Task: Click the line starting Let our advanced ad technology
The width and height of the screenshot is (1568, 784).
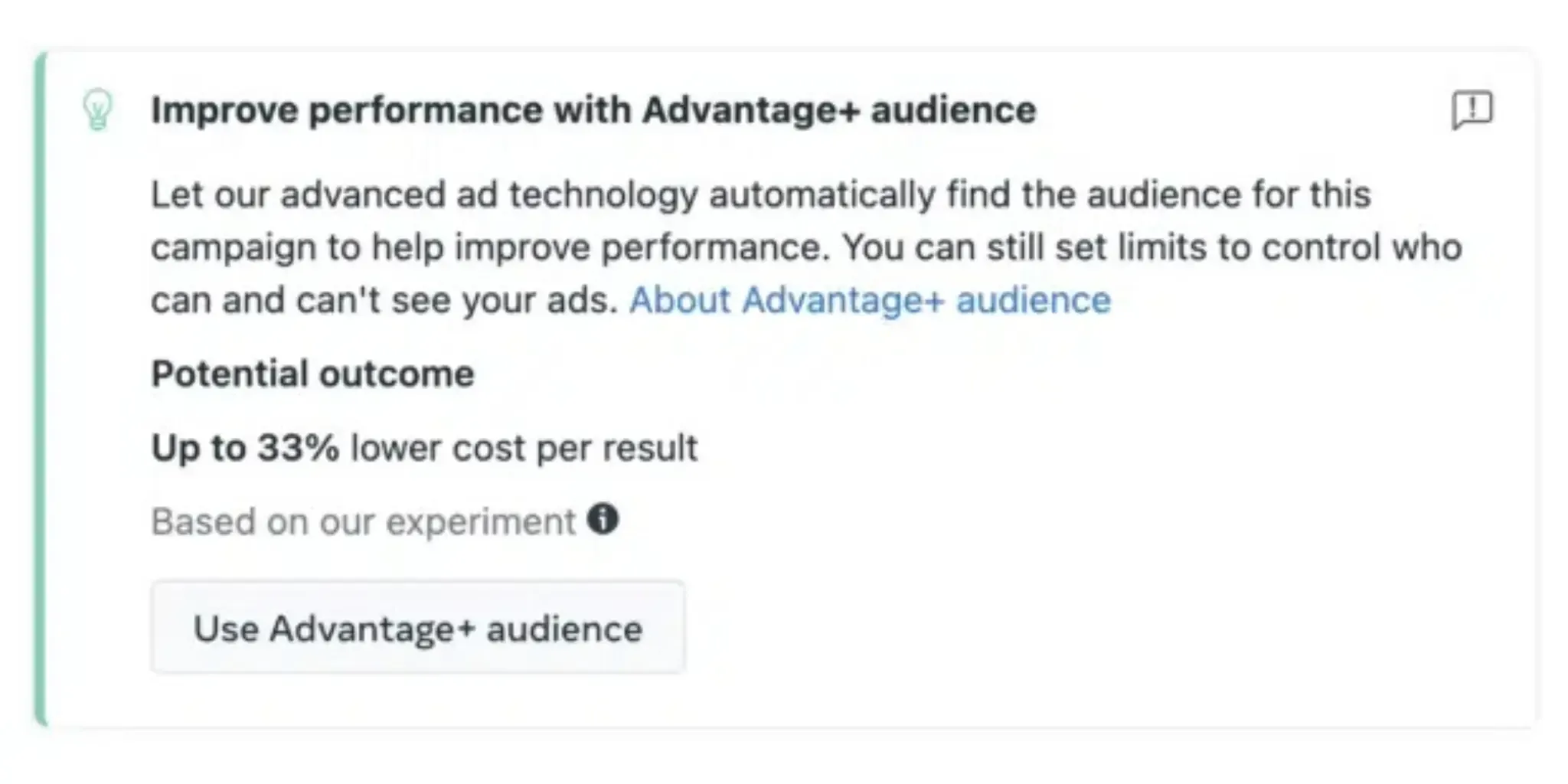Action: pyautogui.click(x=759, y=194)
